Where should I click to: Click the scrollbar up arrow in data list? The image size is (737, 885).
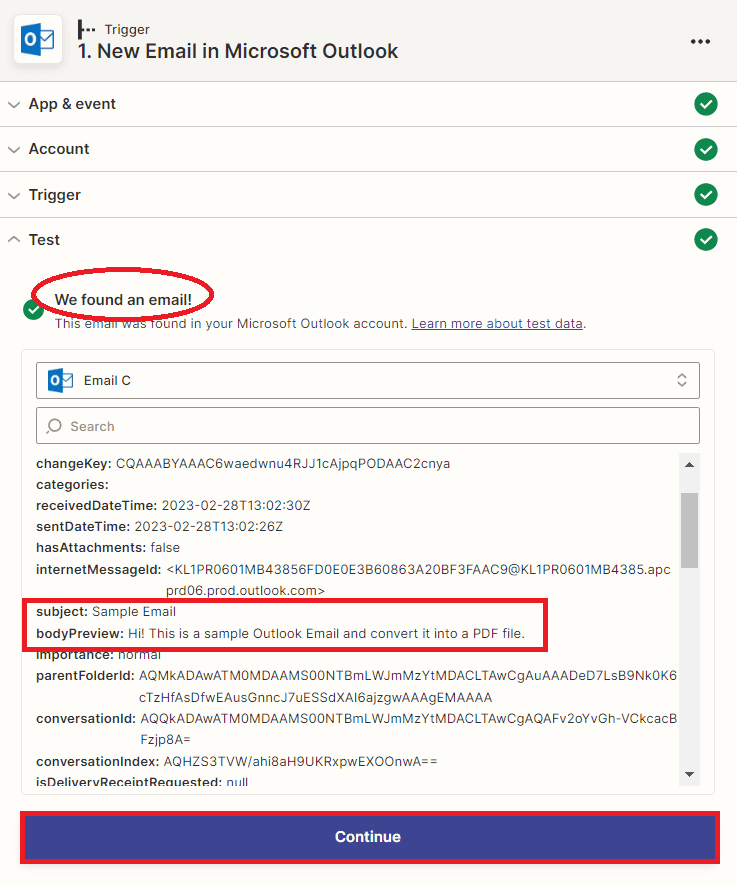tap(689, 464)
